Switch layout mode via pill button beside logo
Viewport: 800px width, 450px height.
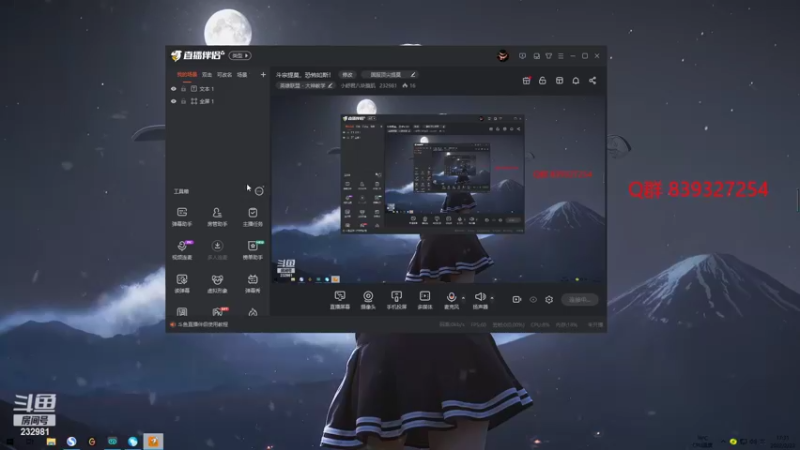click(x=239, y=56)
